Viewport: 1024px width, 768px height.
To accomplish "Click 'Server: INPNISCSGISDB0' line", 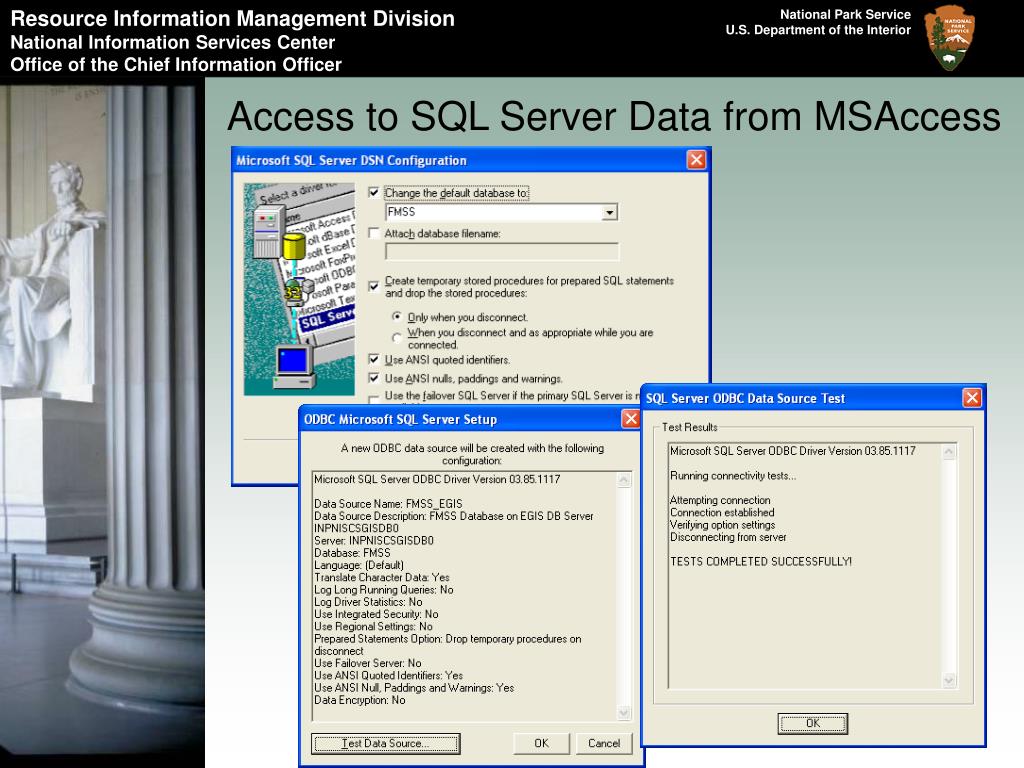I will (374, 541).
